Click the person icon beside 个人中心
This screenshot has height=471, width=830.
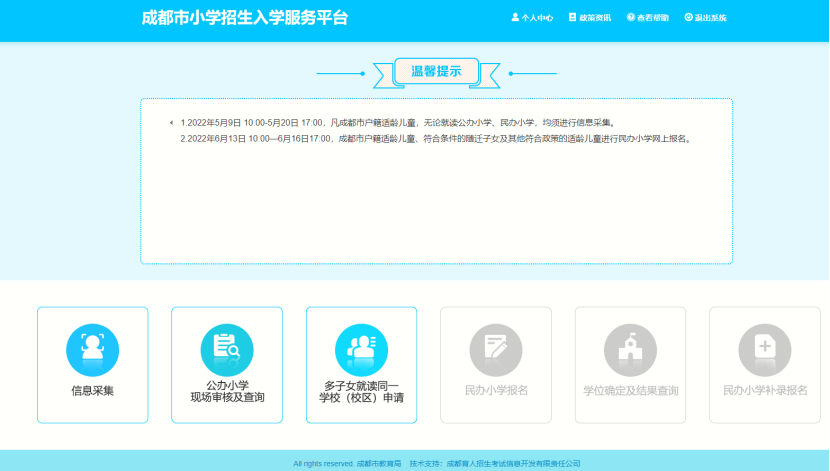tap(515, 18)
